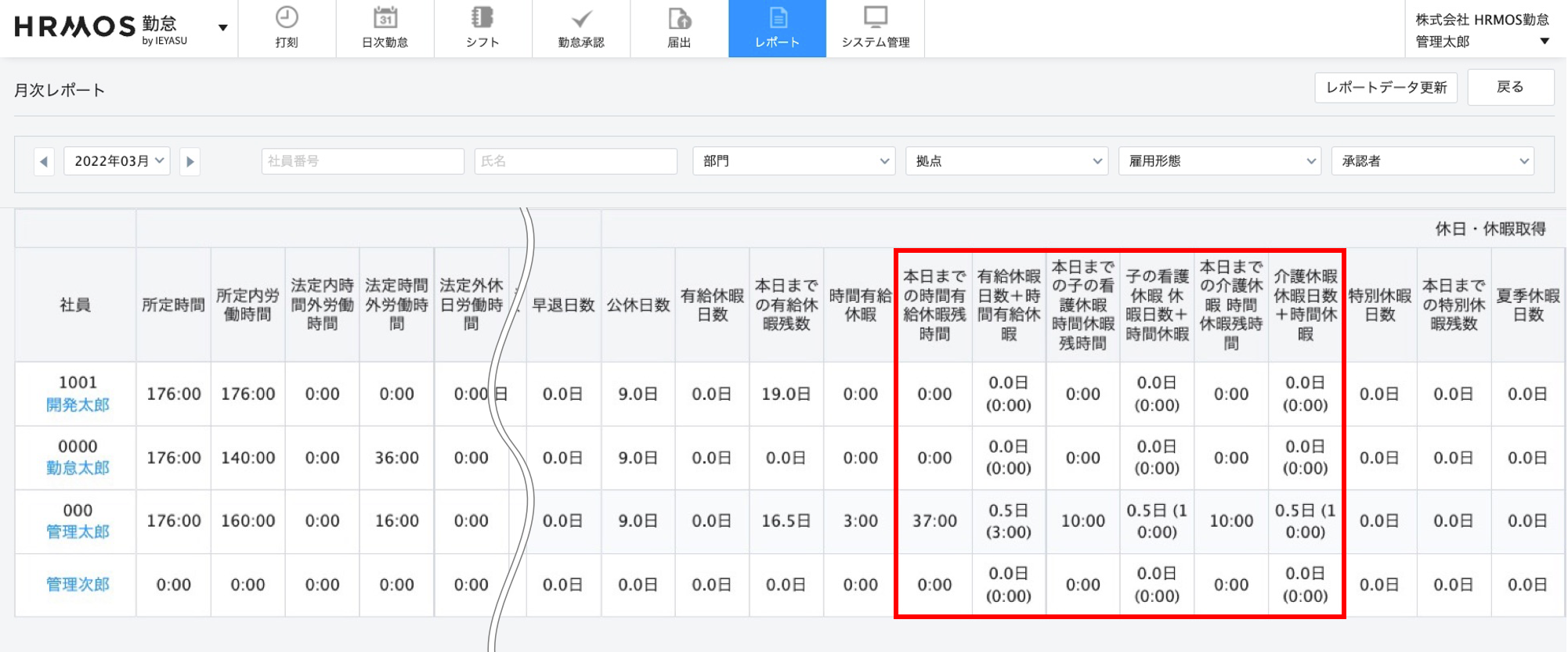
Task: Click the 社員番号 input field
Action: click(363, 161)
